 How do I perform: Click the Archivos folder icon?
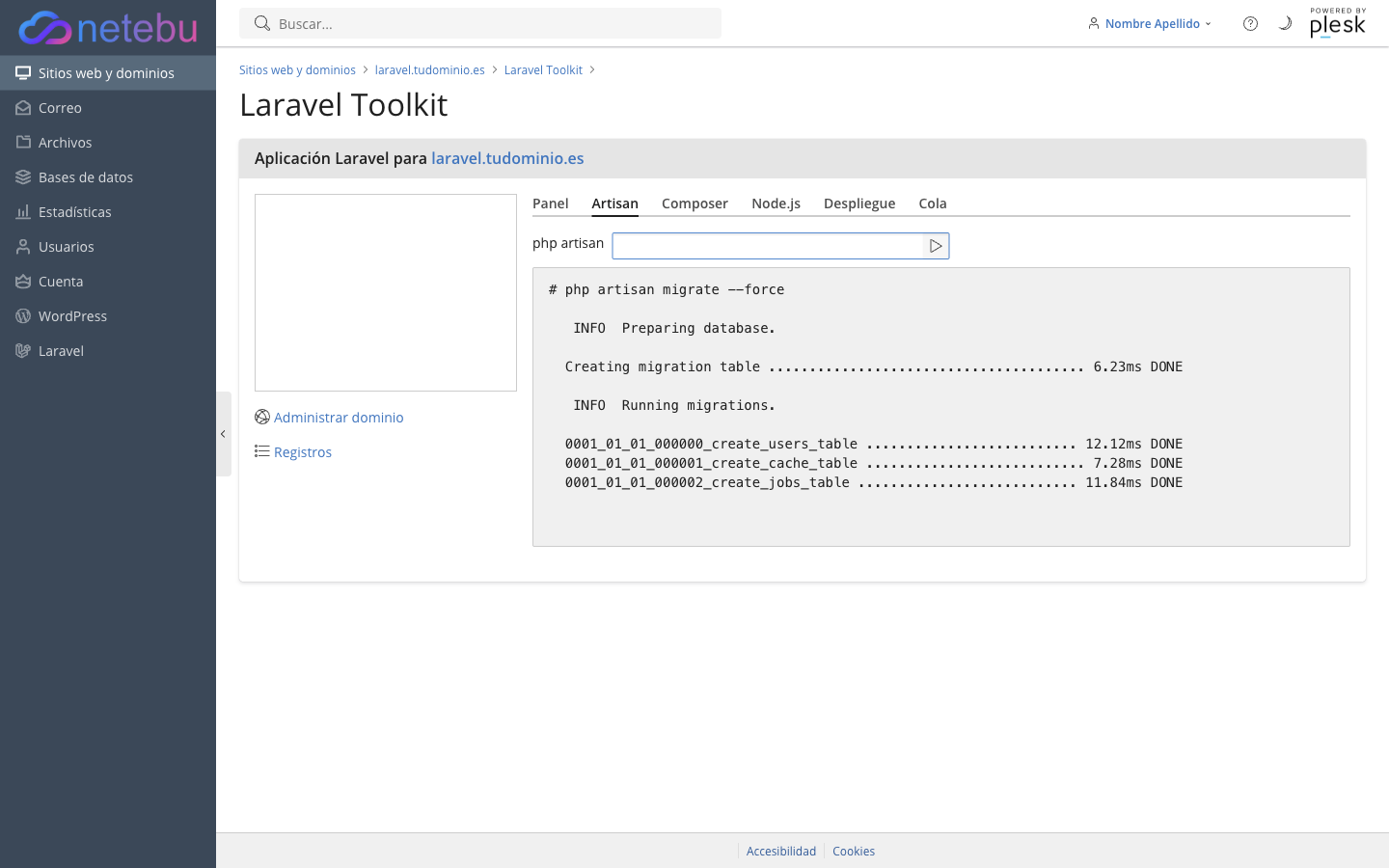23,143
